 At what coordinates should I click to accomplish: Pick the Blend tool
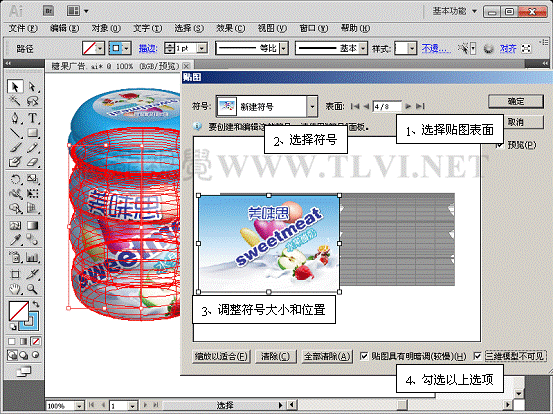[x=32, y=240]
